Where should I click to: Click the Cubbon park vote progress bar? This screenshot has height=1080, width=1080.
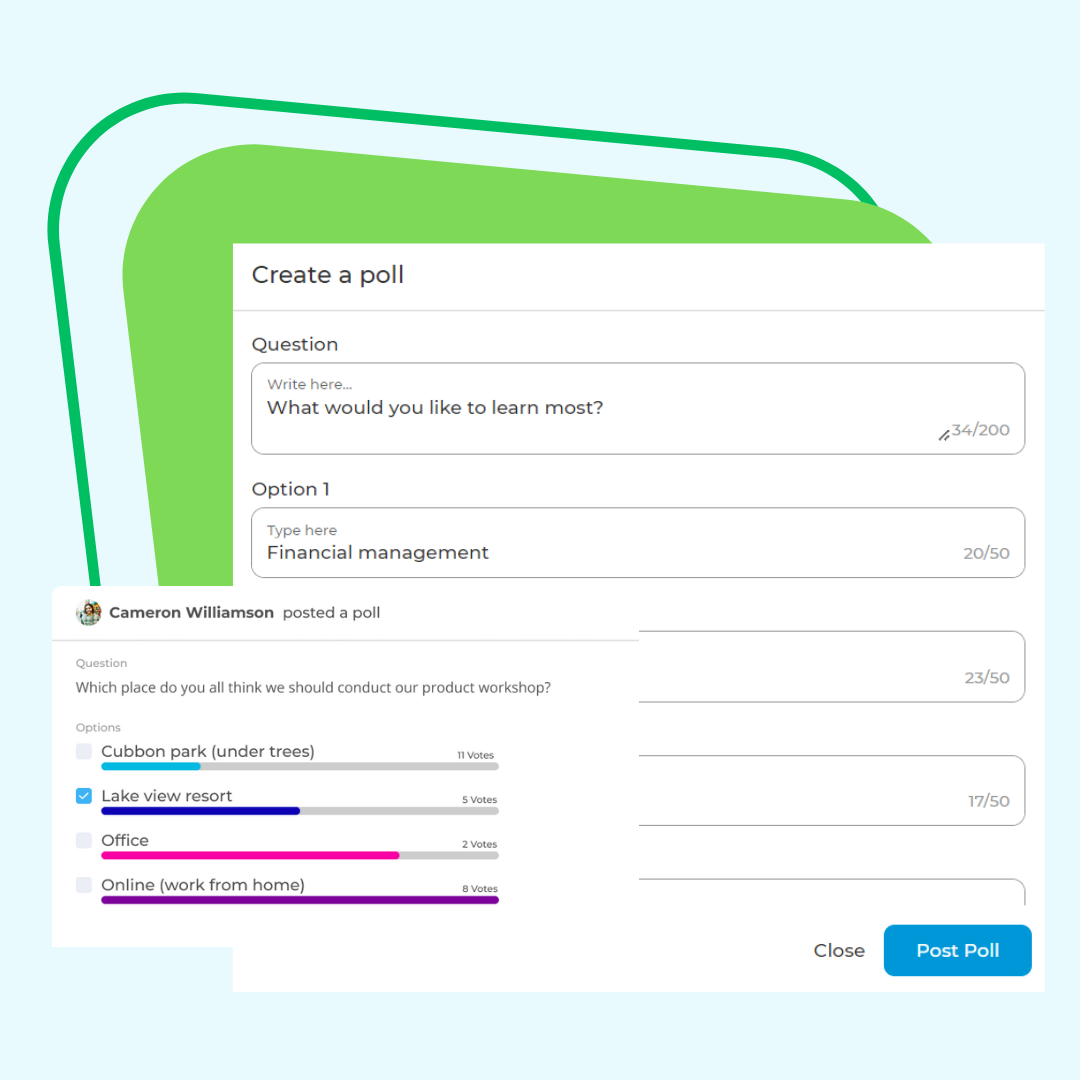pyautogui.click(x=300, y=766)
